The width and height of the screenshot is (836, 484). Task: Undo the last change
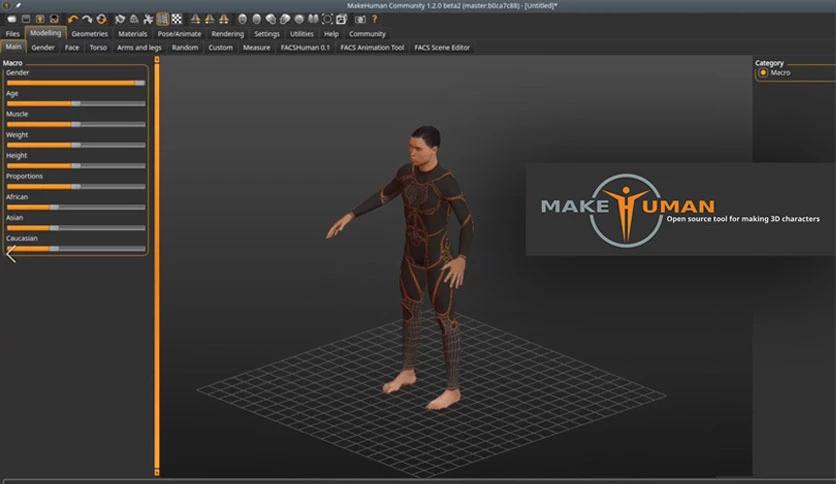pyautogui.click(x=73, y=19)
